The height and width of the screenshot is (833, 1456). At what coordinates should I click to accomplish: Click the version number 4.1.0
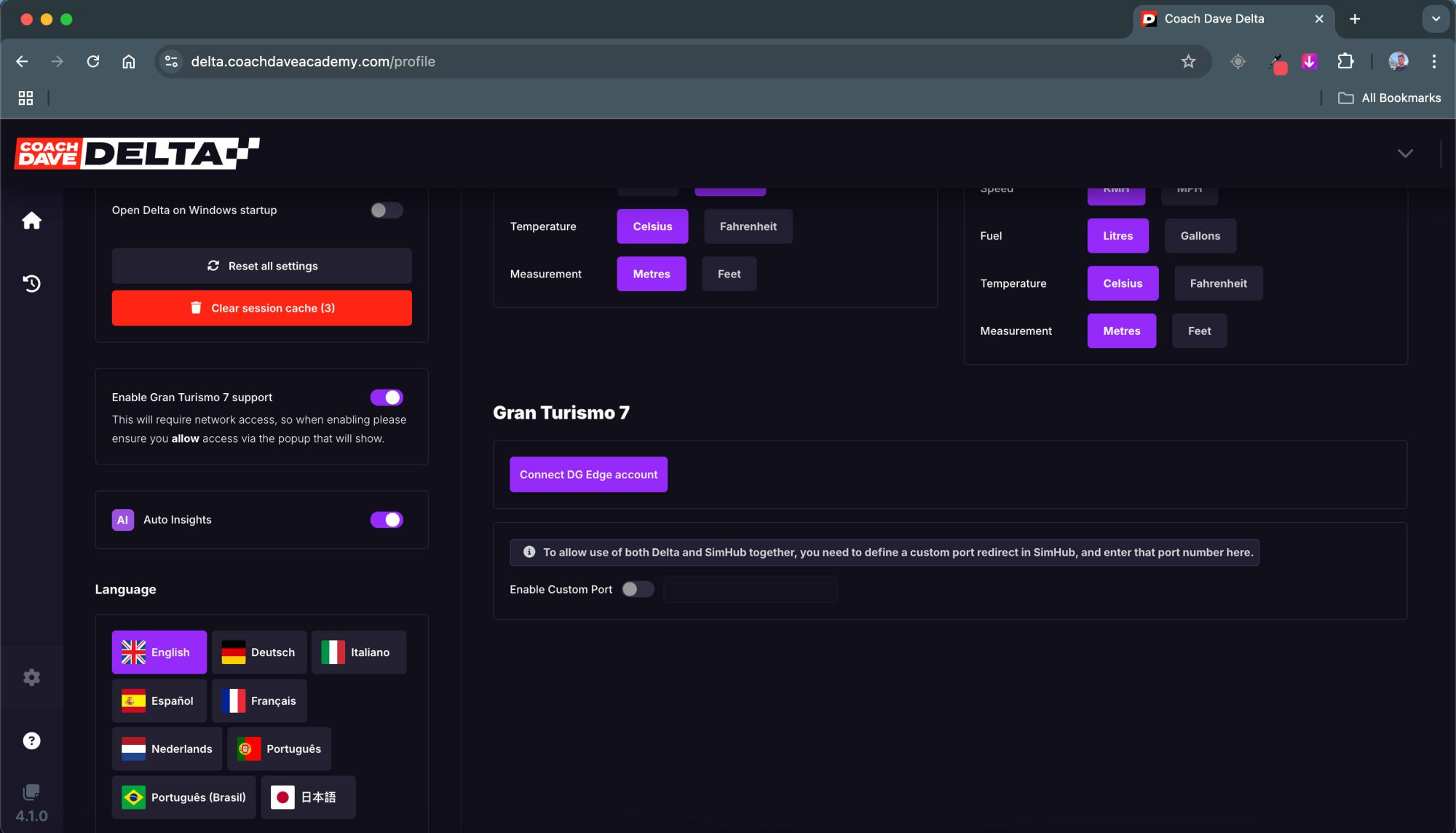click(31, 816)
